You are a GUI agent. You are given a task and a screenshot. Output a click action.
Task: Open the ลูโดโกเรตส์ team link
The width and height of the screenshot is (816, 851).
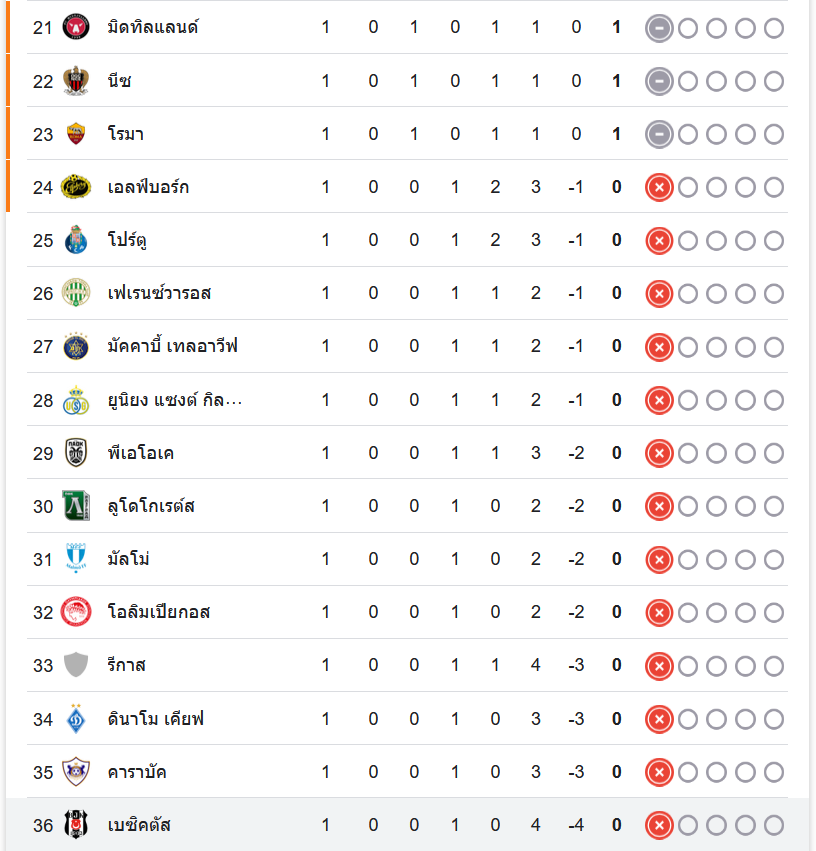click(151, 506)
